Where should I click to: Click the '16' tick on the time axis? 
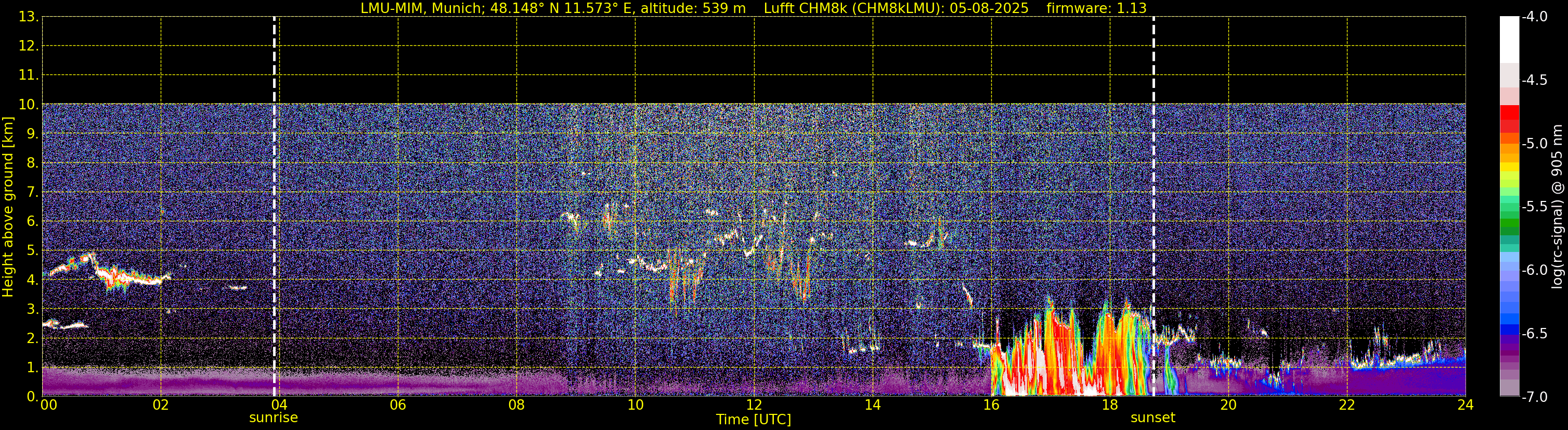coord(992,405)
